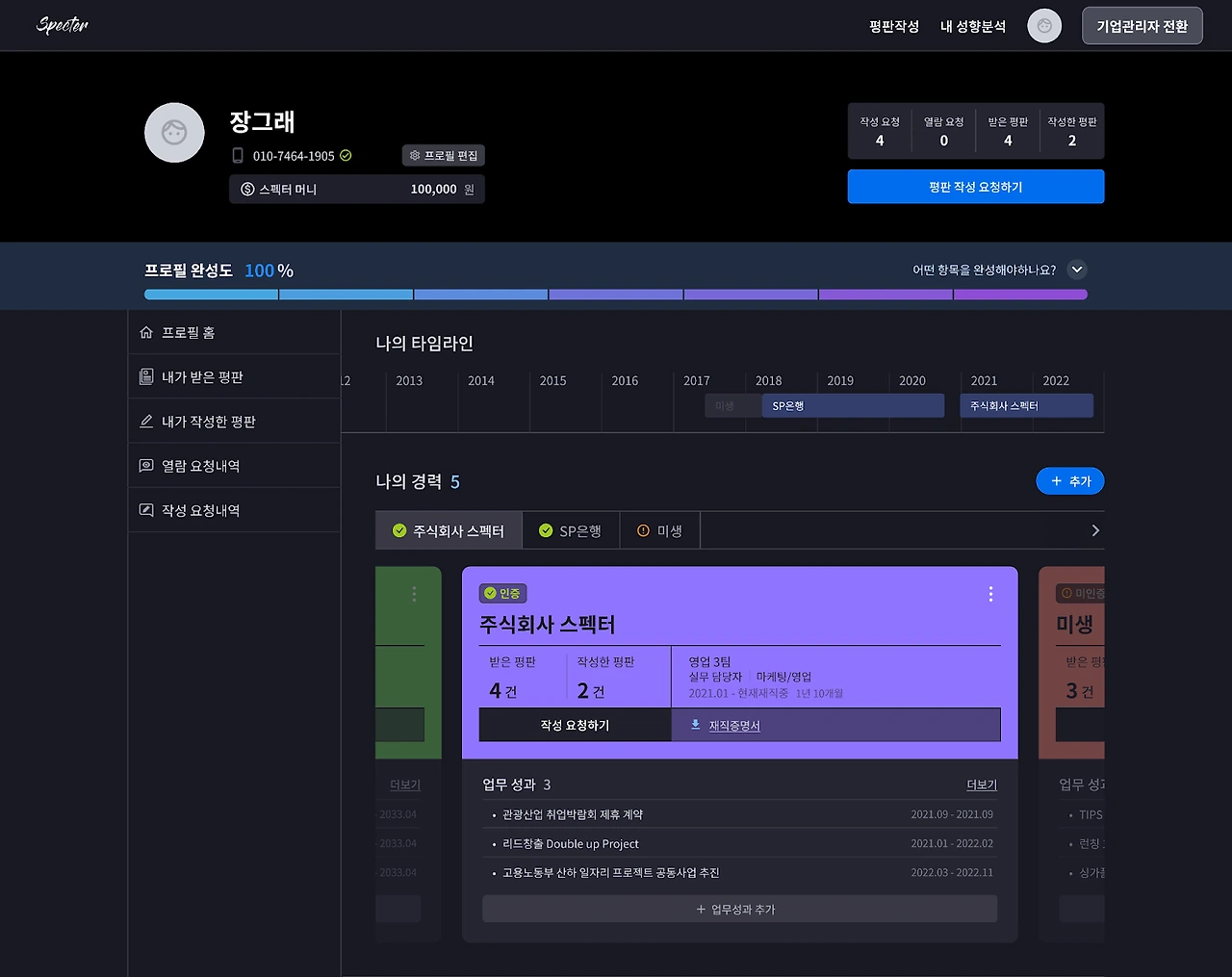Click the 미생 card title on the red card
The height and width of the screenshot is (977, 1232).
[x=1075, y=625]
